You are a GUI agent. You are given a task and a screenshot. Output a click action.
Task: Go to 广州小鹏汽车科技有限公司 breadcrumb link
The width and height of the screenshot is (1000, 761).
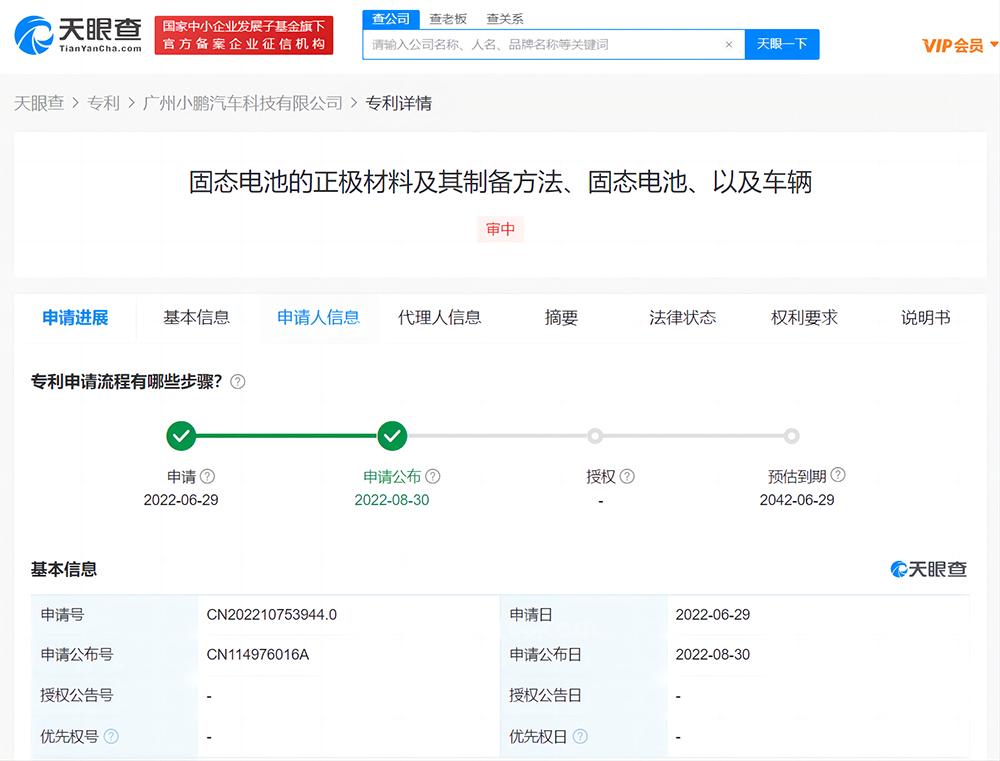point(243,103)
